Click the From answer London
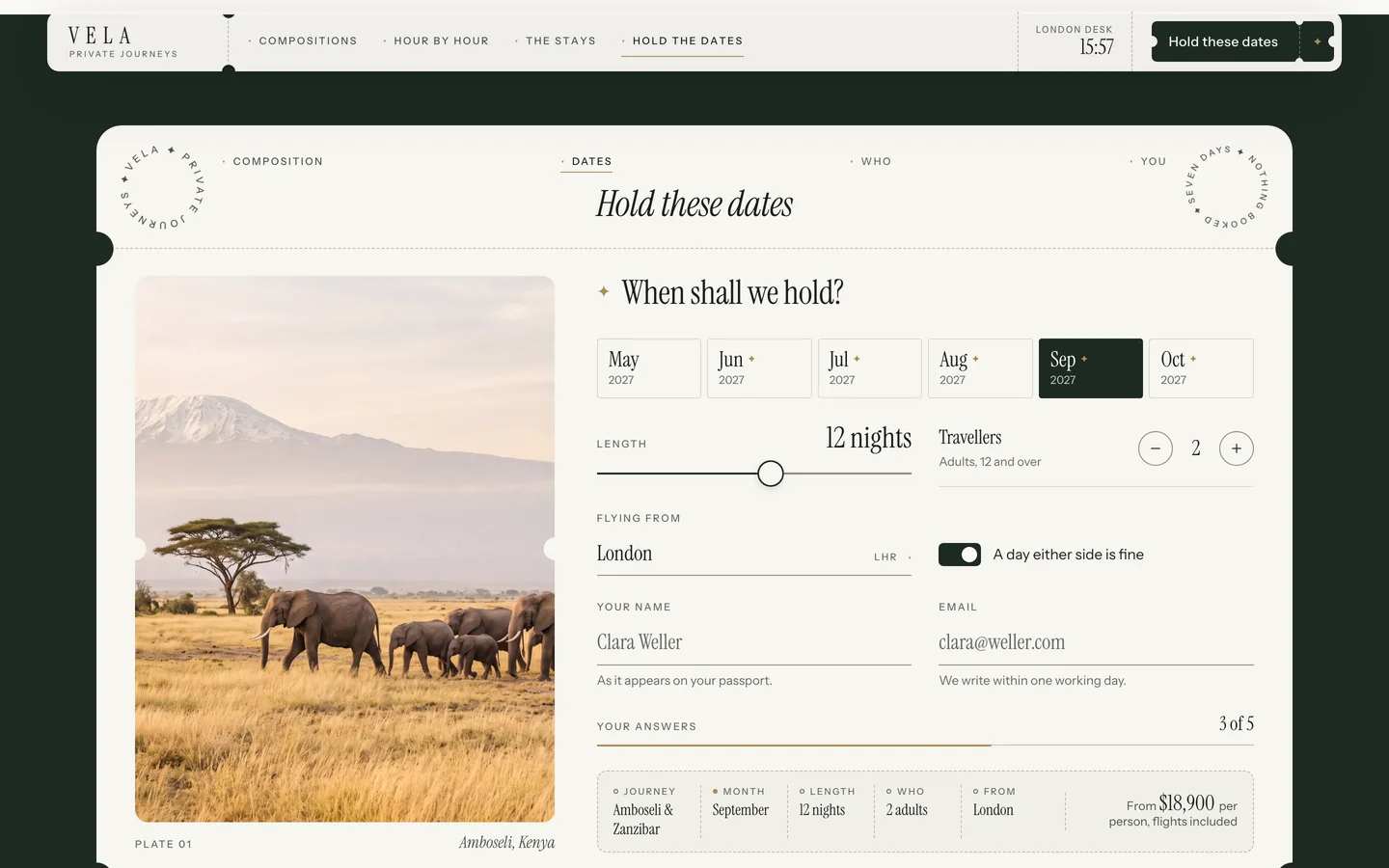This screenshot has height=868, width=1389. pos(994,801)
